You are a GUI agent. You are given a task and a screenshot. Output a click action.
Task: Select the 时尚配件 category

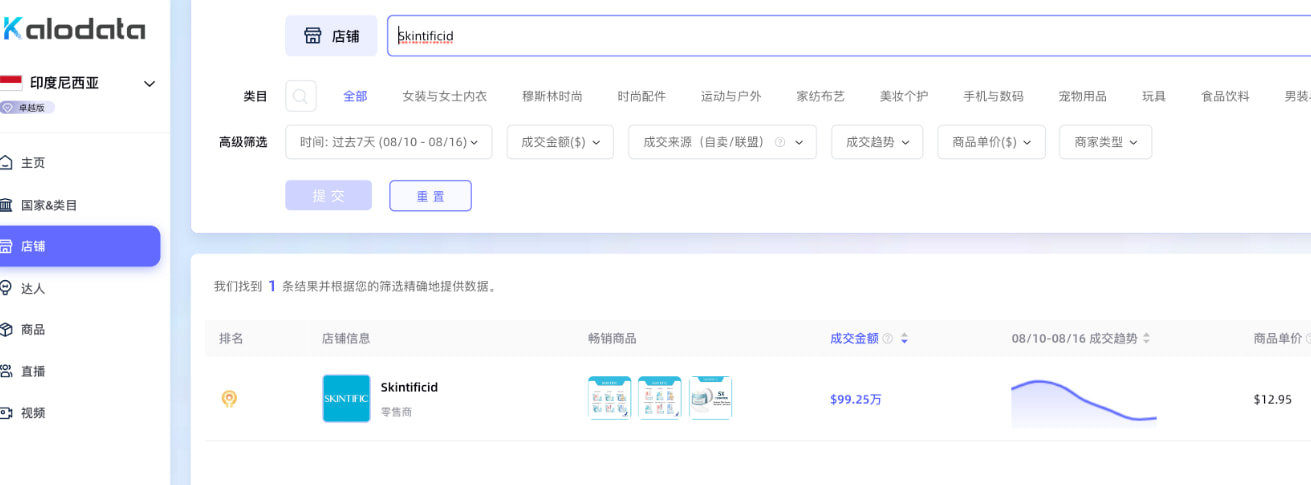641,96
